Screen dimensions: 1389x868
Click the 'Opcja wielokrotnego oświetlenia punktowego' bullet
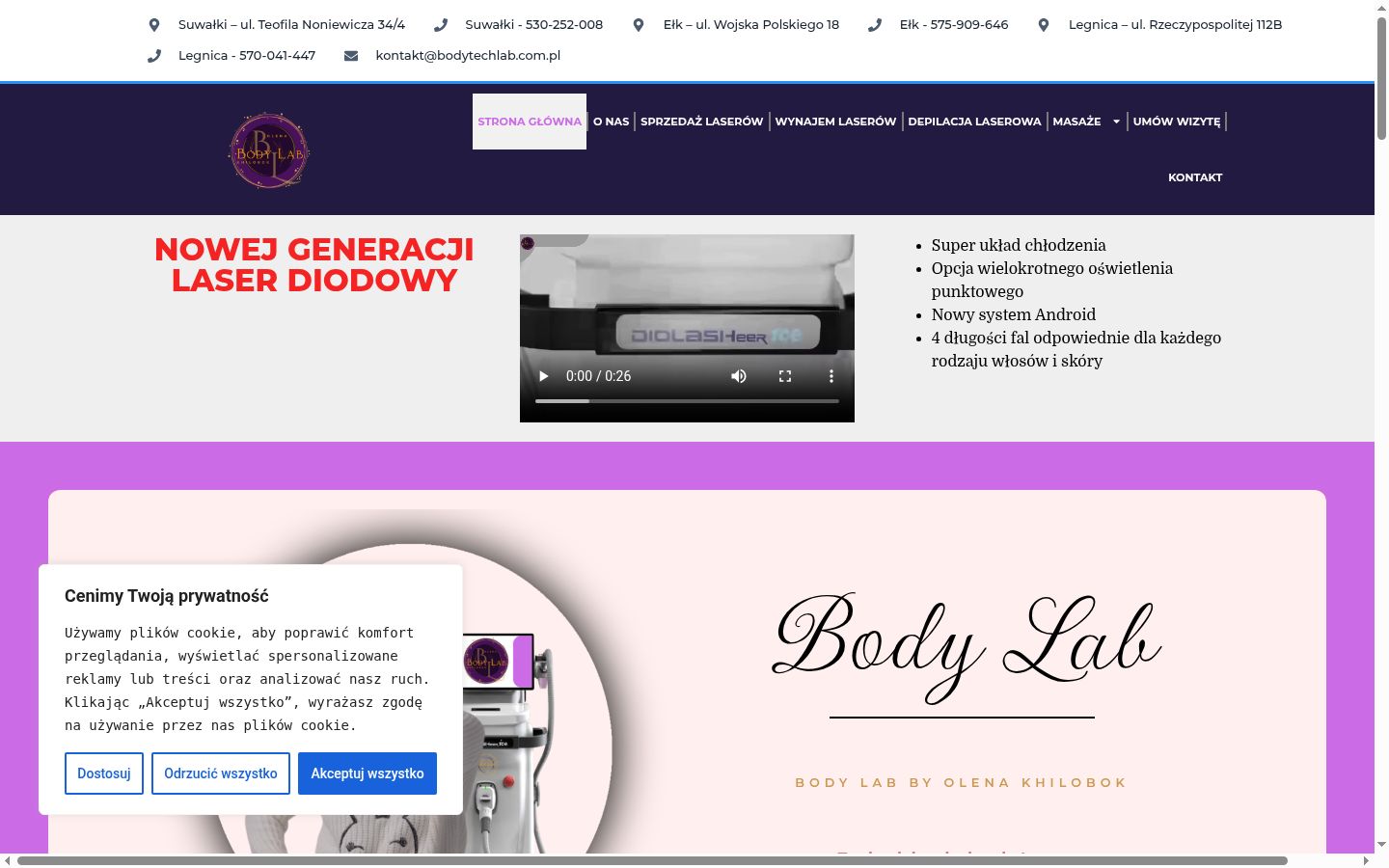(1052, 280)
